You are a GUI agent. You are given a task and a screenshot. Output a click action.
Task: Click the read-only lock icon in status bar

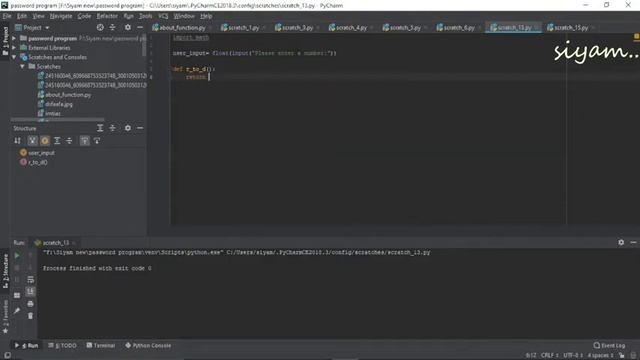622,356
